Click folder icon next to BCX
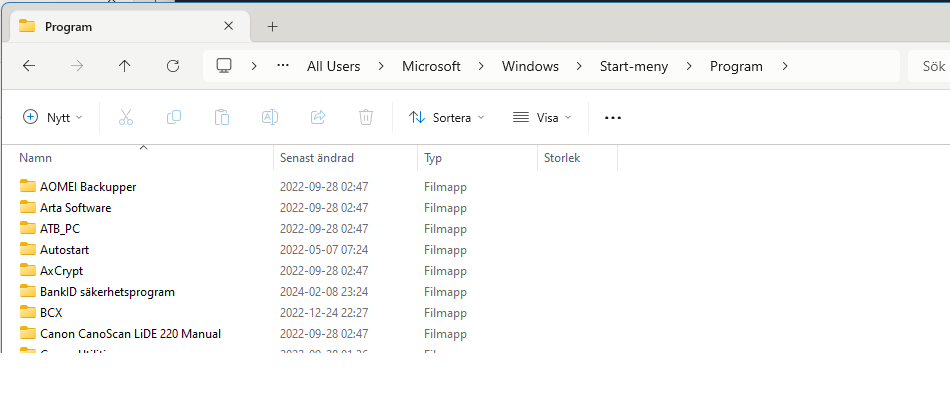This screenshot has width=950, height=401. 27,313
